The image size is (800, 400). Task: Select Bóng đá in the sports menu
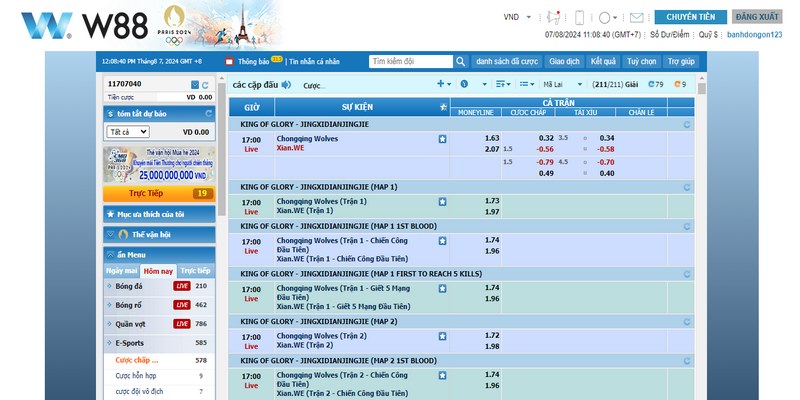pos(131,286)
